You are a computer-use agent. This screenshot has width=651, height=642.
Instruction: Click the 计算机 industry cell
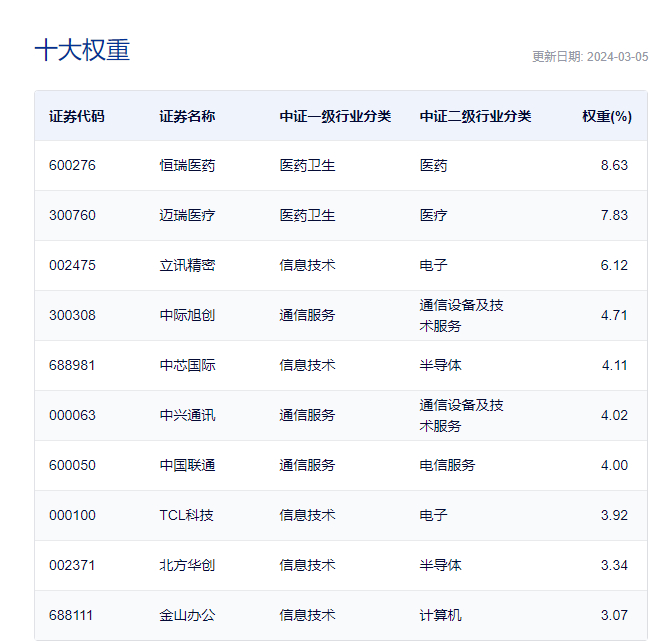pos(441,615)
